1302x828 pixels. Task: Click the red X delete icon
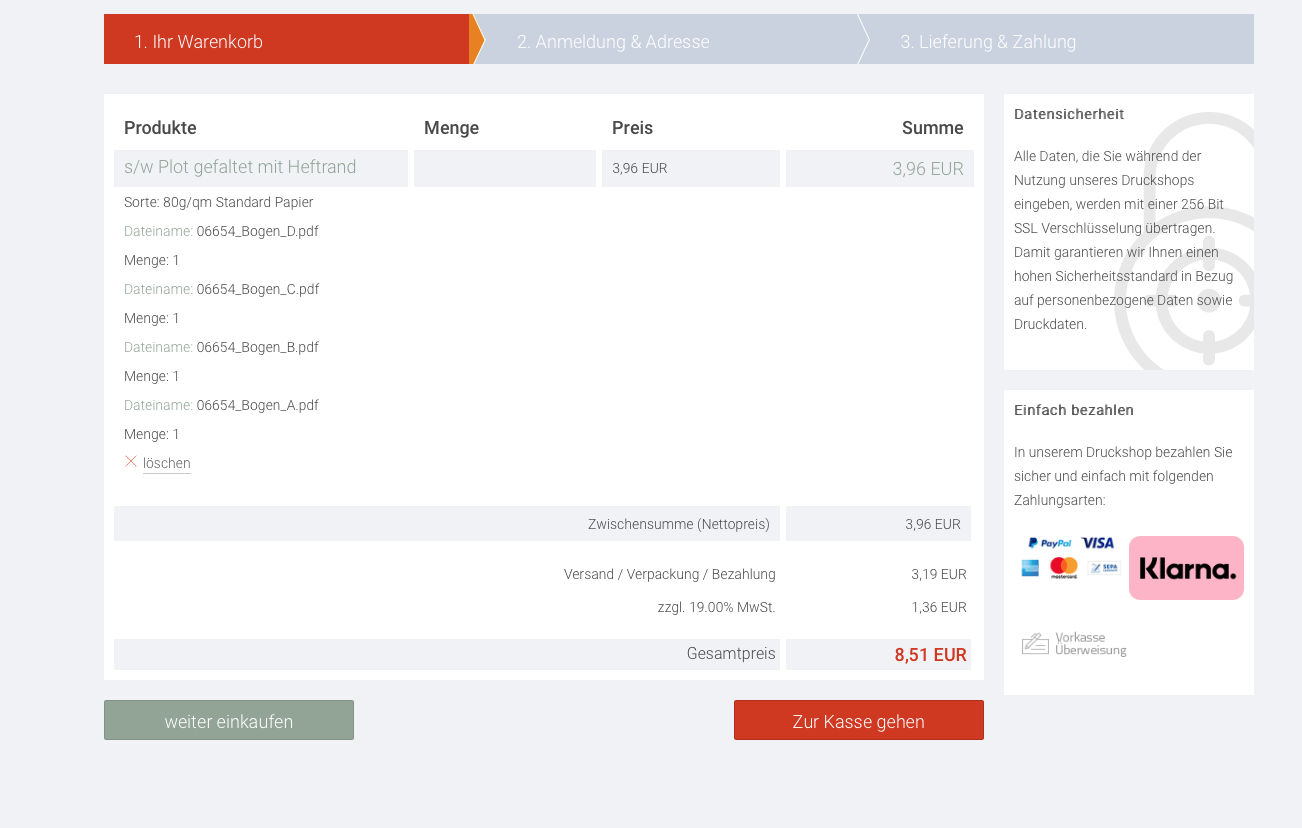coord(130,461)
